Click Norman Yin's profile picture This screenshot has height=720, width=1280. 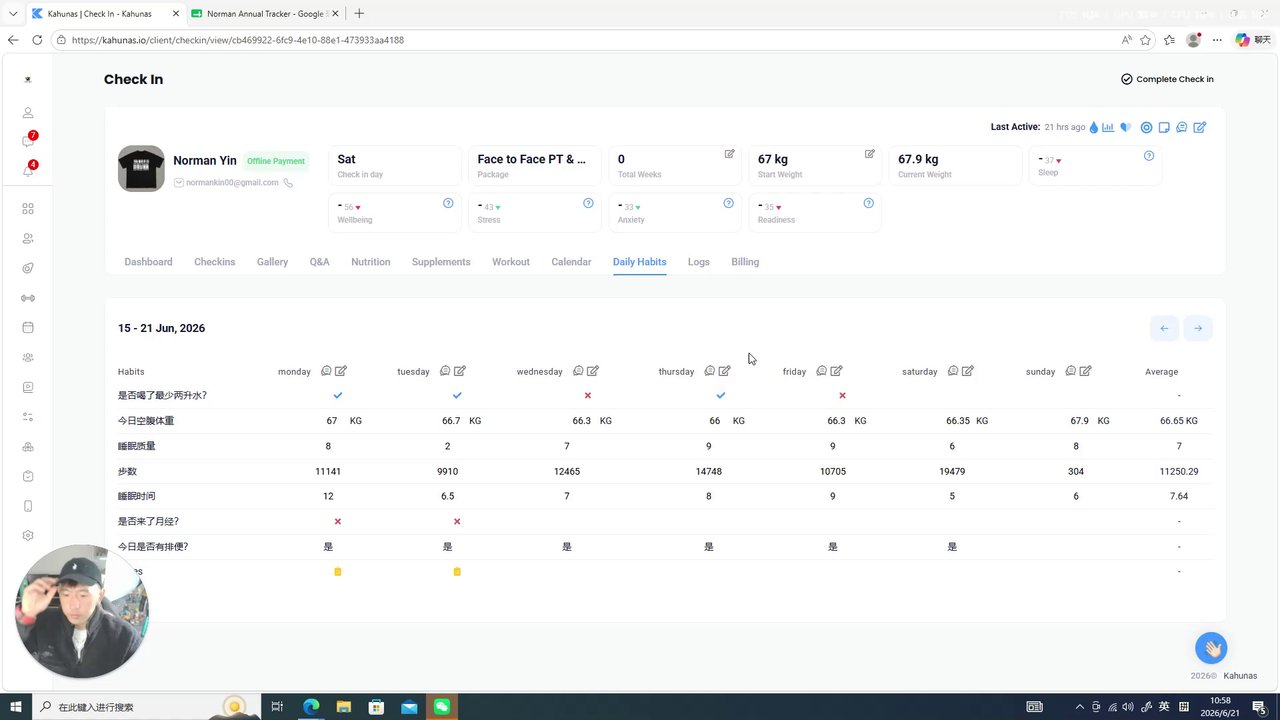pyautogui.click(x=141, y=169)
